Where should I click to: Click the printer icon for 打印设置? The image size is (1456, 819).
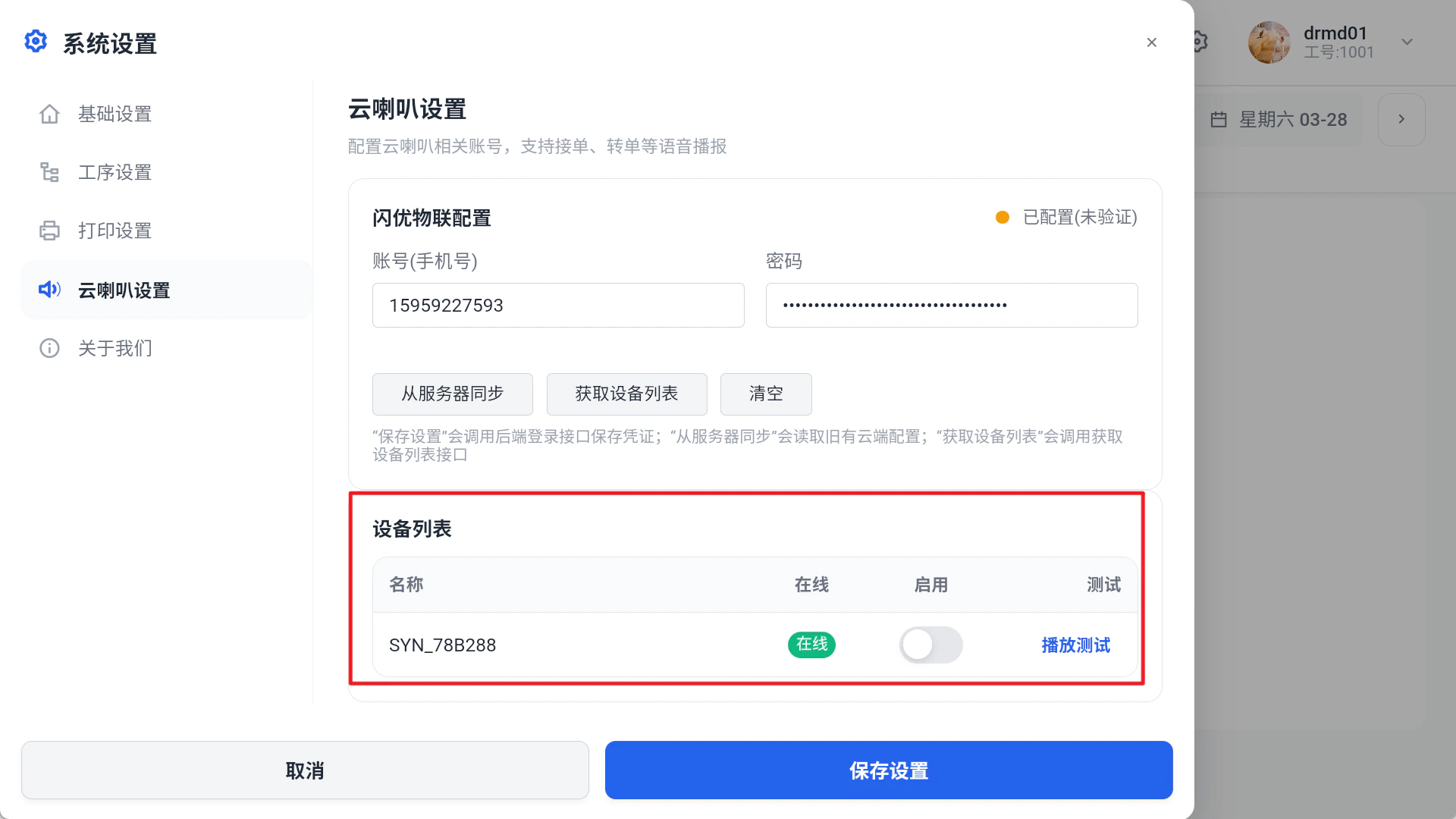point(49,231)
